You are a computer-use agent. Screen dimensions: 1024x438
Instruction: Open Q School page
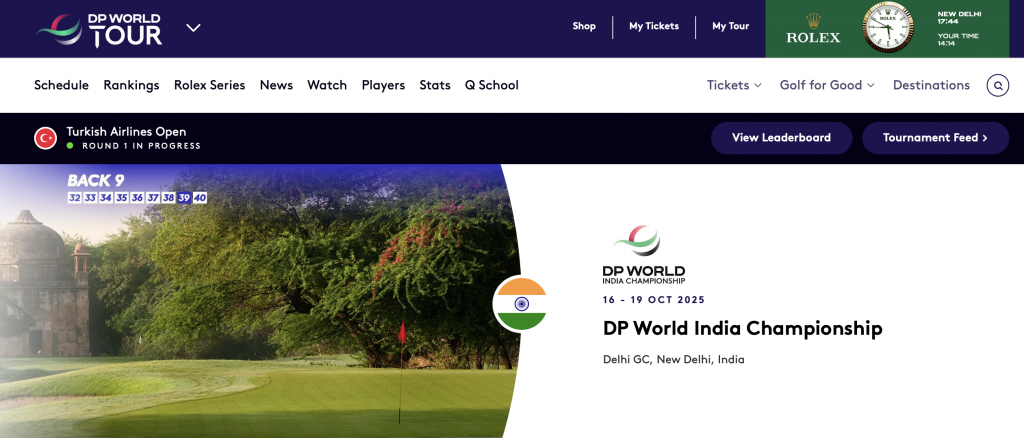(x=492, y=85)
